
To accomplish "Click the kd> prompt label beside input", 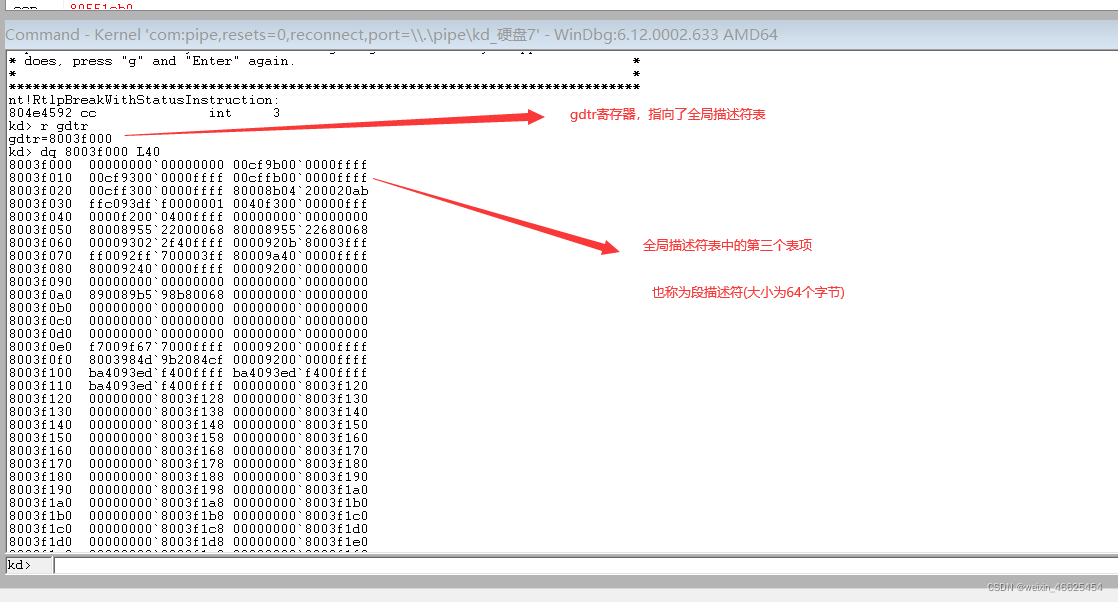I will point(19,565).
